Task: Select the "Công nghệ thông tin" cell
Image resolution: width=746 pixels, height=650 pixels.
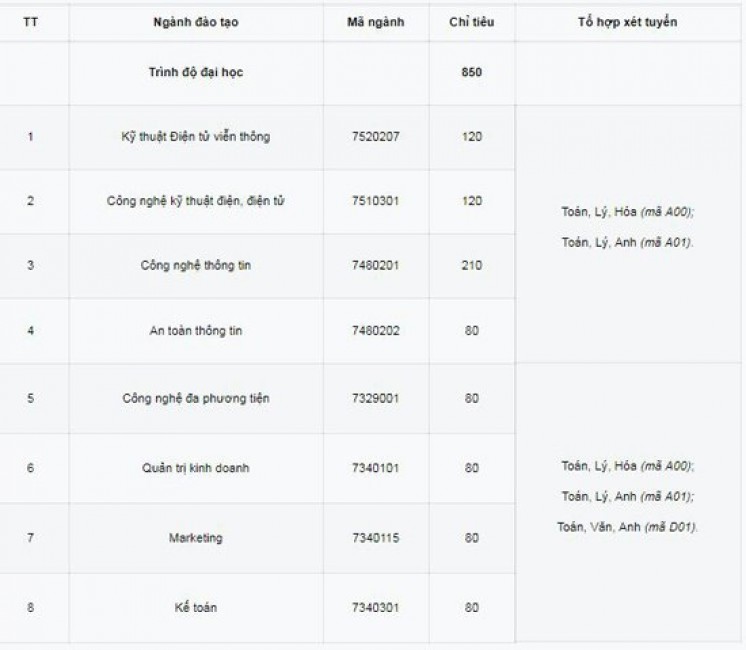Action: click(196, 265)
